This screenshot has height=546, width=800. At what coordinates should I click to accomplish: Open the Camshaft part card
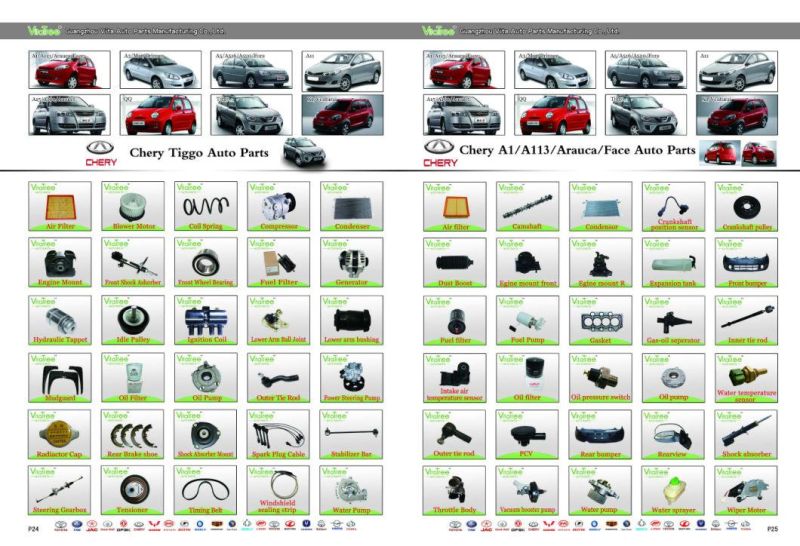point(528,207)
